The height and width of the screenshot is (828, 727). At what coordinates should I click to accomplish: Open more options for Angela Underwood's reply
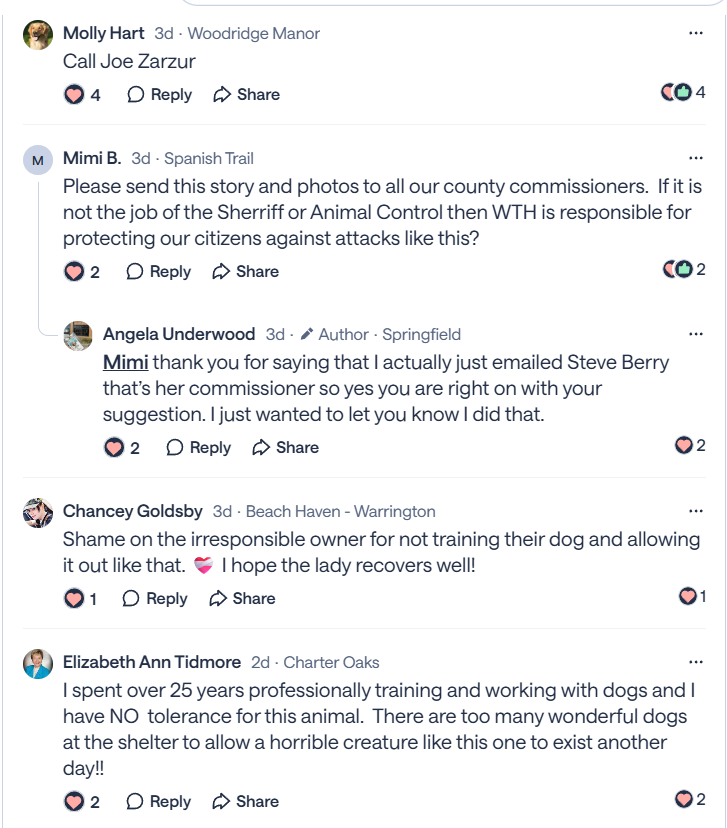696,334
